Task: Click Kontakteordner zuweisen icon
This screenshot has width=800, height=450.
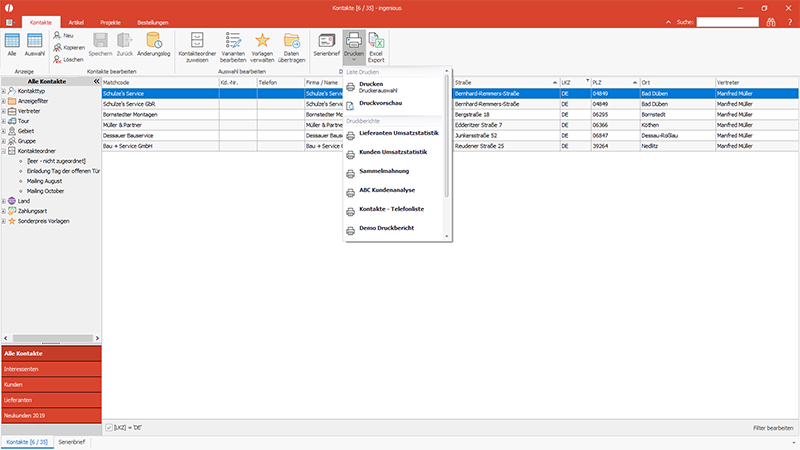Action: point(197,47)
